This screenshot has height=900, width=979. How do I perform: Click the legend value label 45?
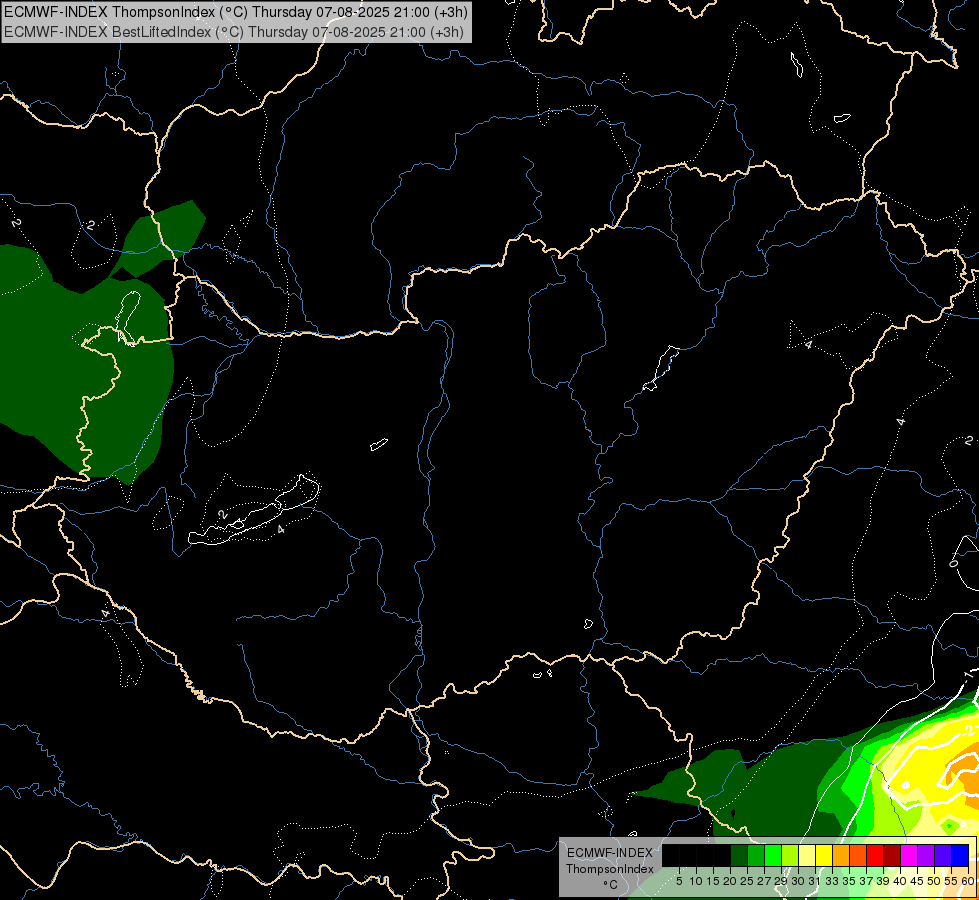pos(917,881)
